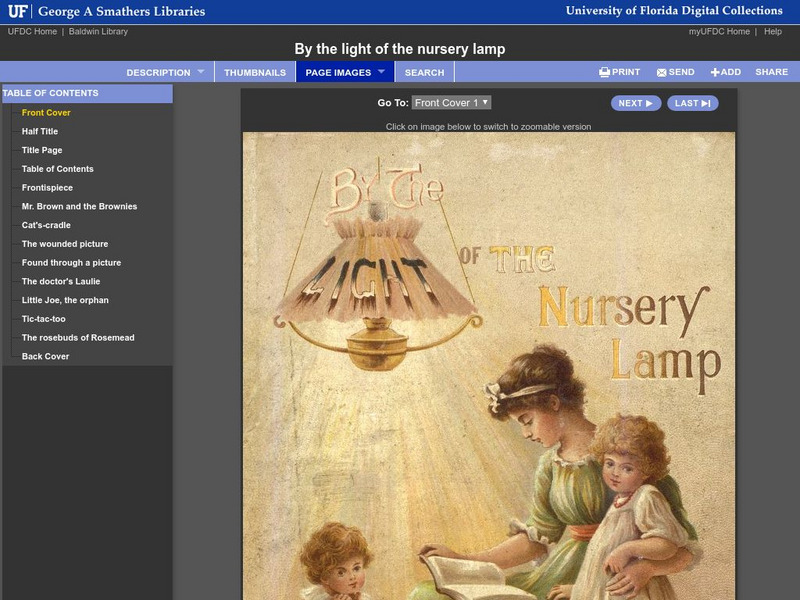800x600 pixels.
Task: Open the Search tab
Action: (424, 72)
